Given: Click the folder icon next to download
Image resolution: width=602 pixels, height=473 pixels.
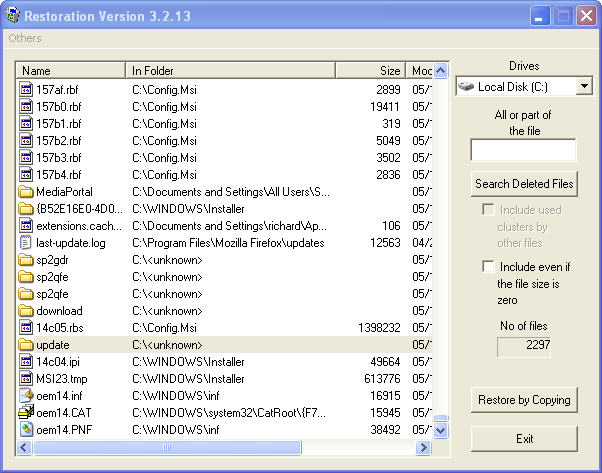Looking at the screenshot, I should (x=27, y=310).
